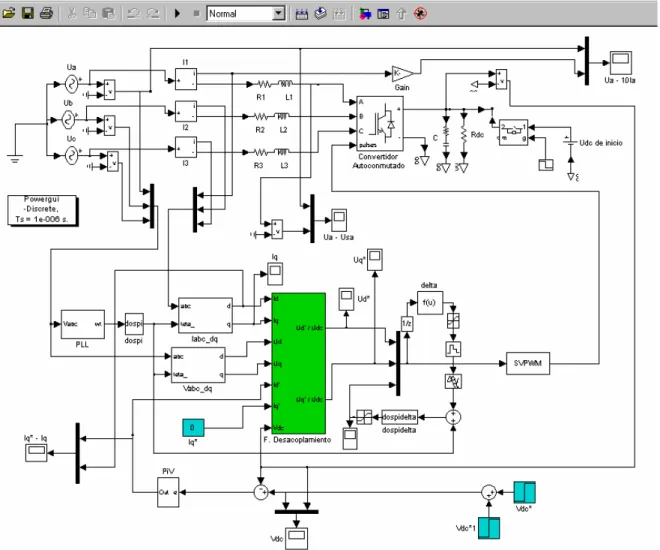Click the Go to parent system arrow icon
Viewport: 660px width, 550px height.
click(x=401, y=14)
